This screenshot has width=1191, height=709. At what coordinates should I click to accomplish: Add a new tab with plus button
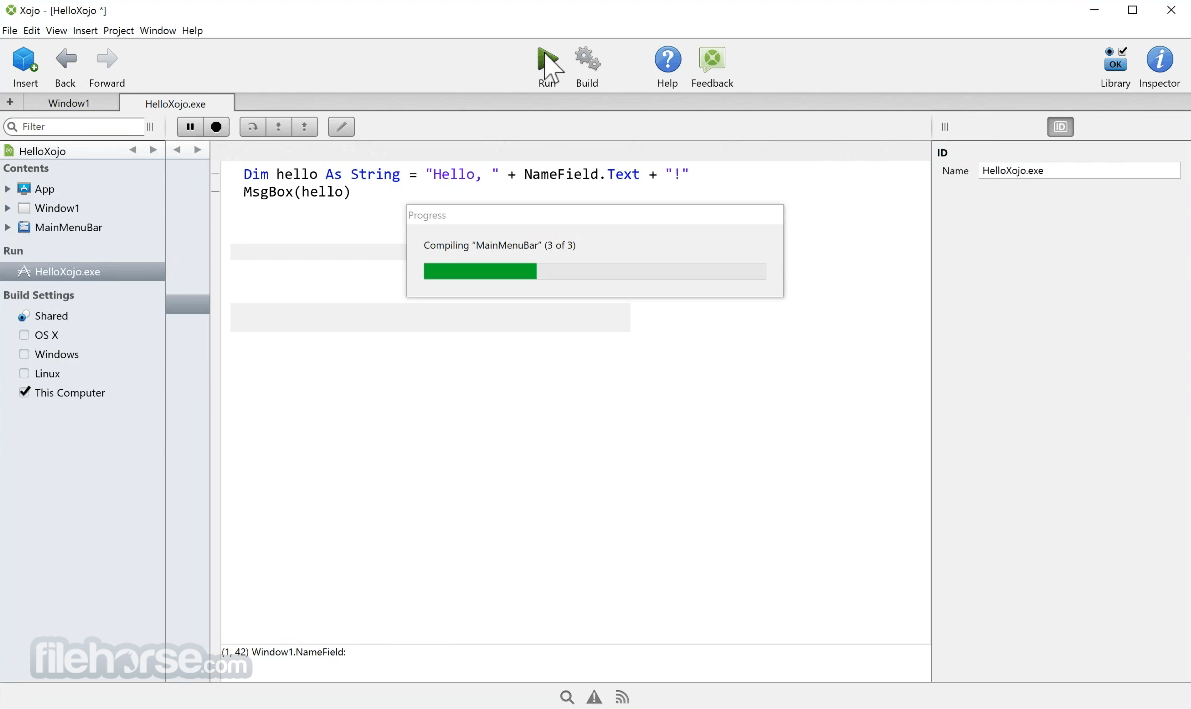click(x=10, y=103)
